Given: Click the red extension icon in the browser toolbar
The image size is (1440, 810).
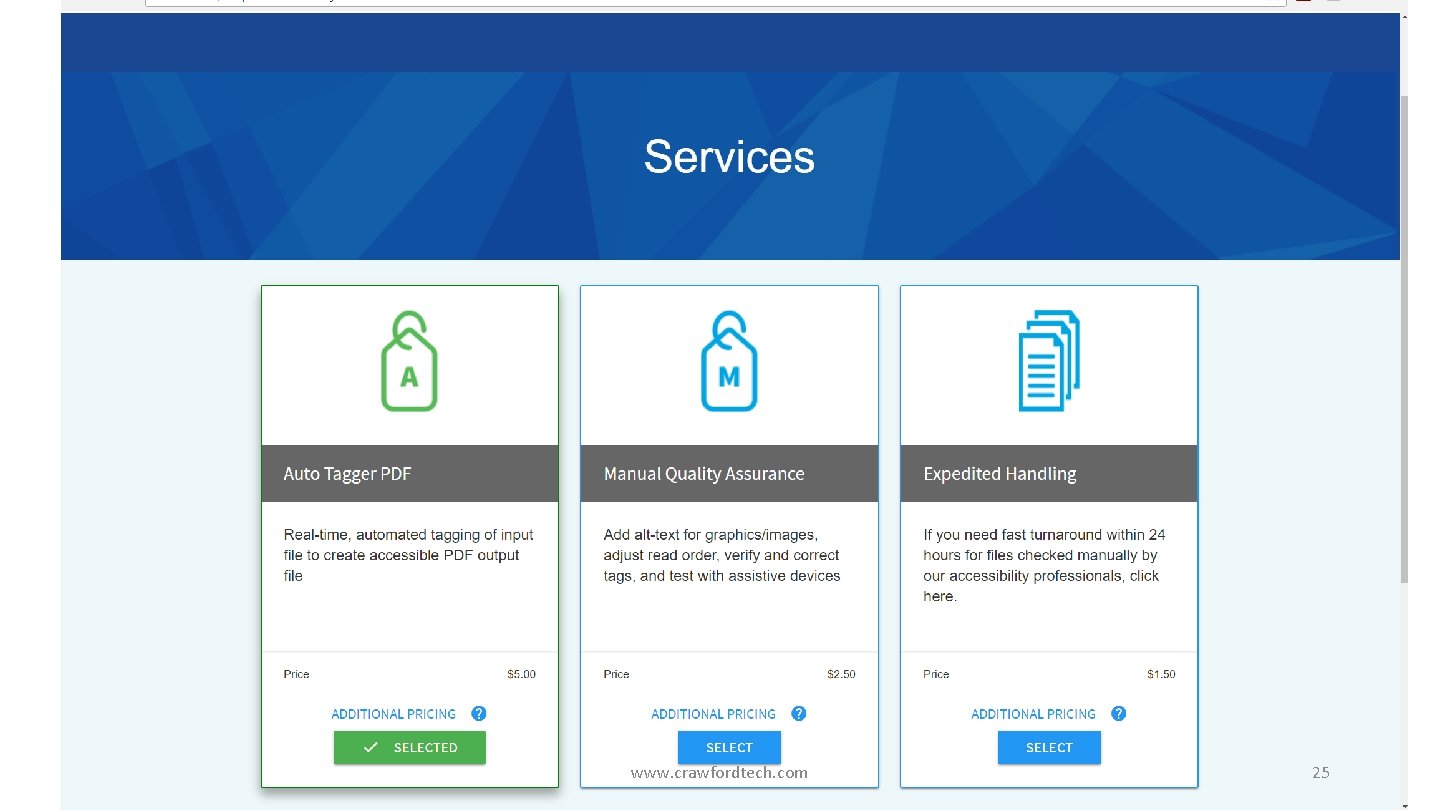Looking at the screenshot, I should tap(1303, 3).
